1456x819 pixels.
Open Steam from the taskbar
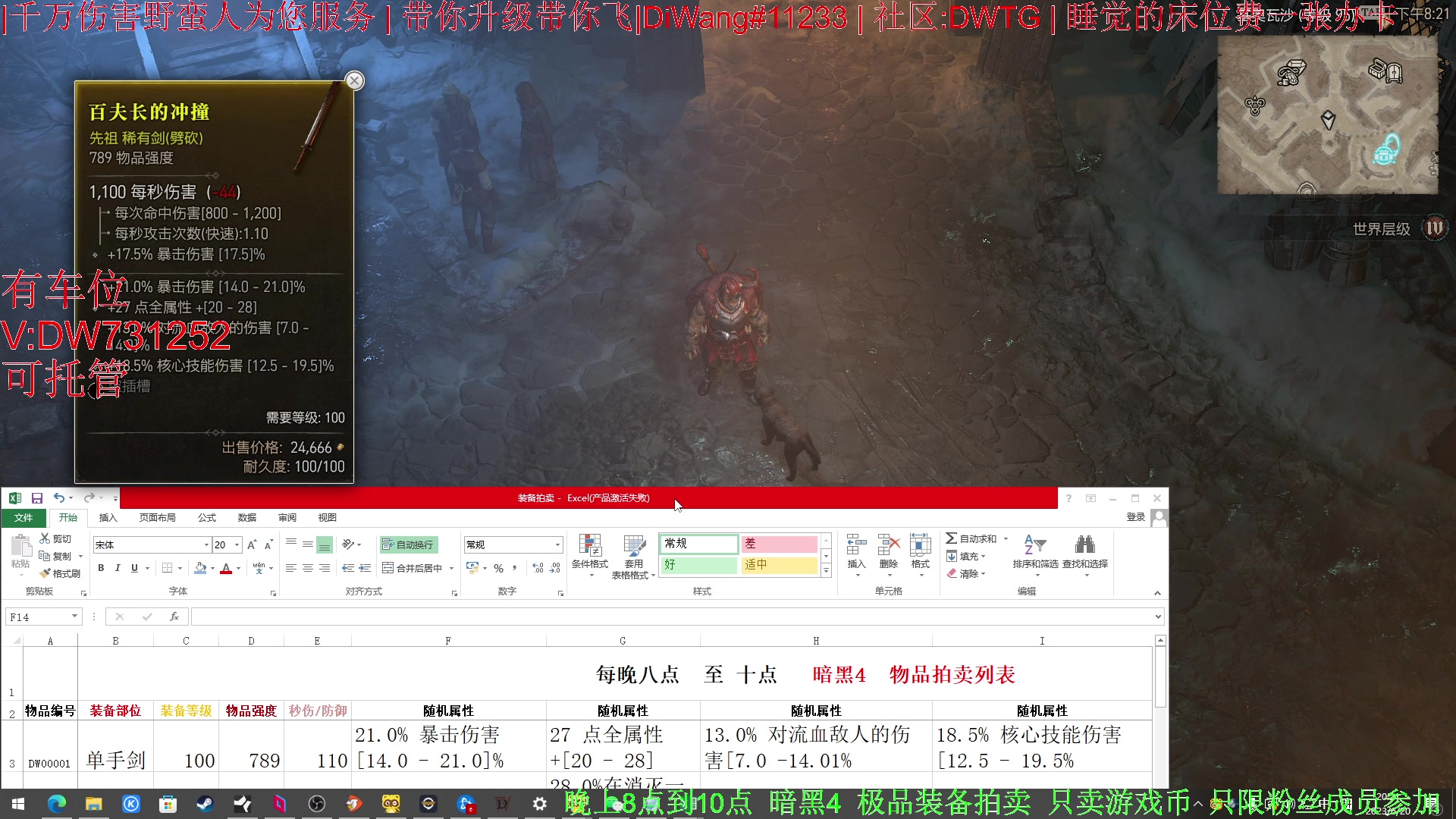pos(205,804)
